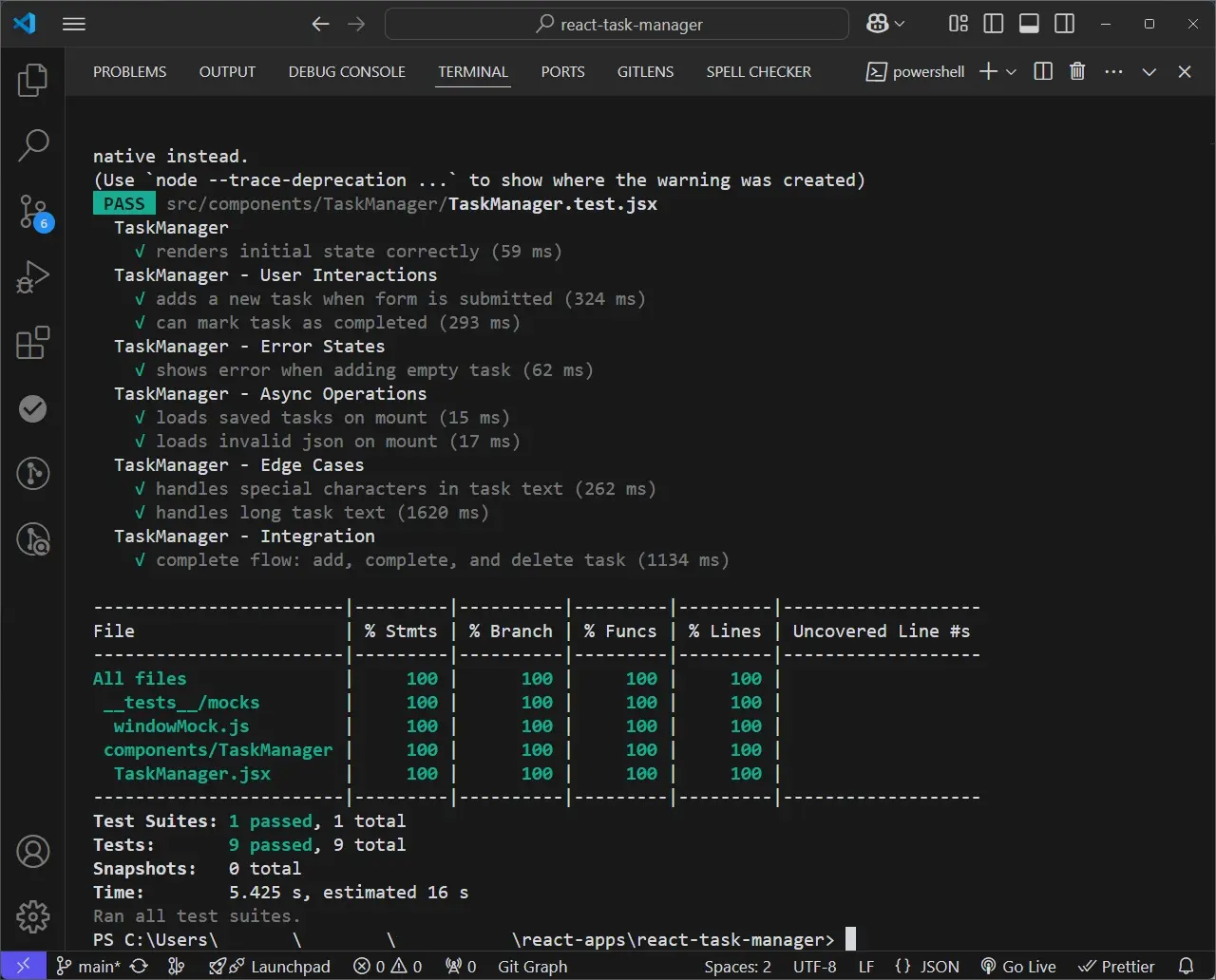This screenshot has width=1216, height=980.
Task: Click the TaskManager.test.jsx file path in the terminal
Action: pyautogui.click(x=411, y=203)
